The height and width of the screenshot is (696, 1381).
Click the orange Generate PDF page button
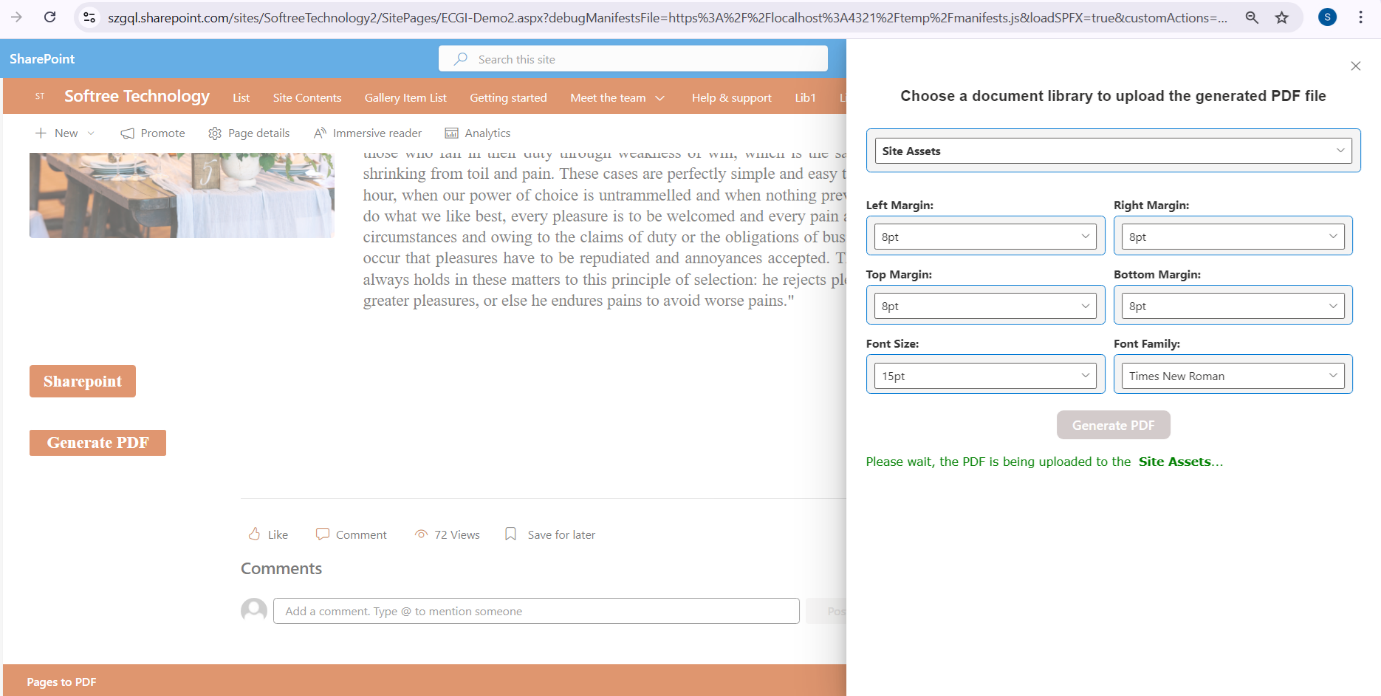98,443
